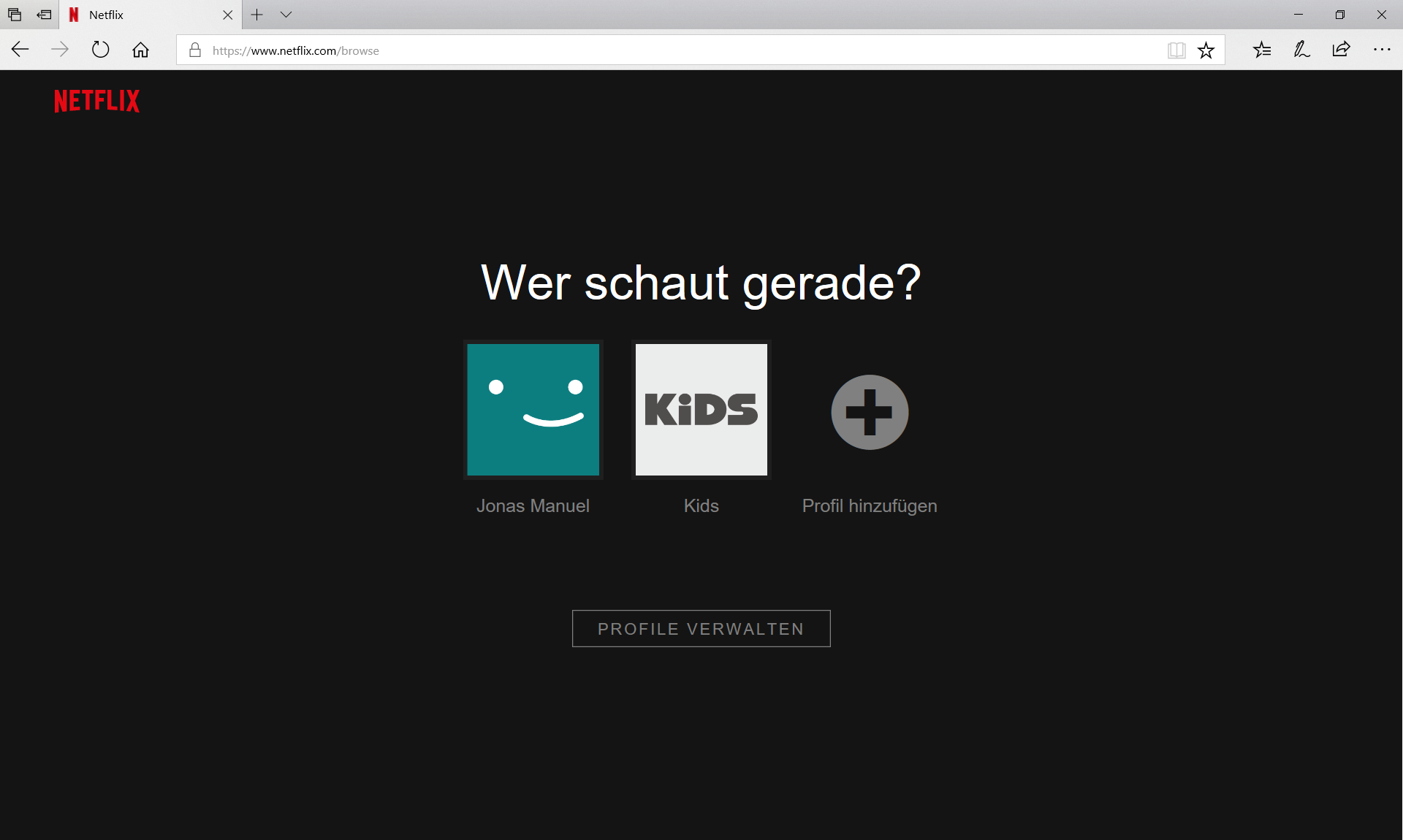Go back using the browser back arrow

(x=20, y=50)
